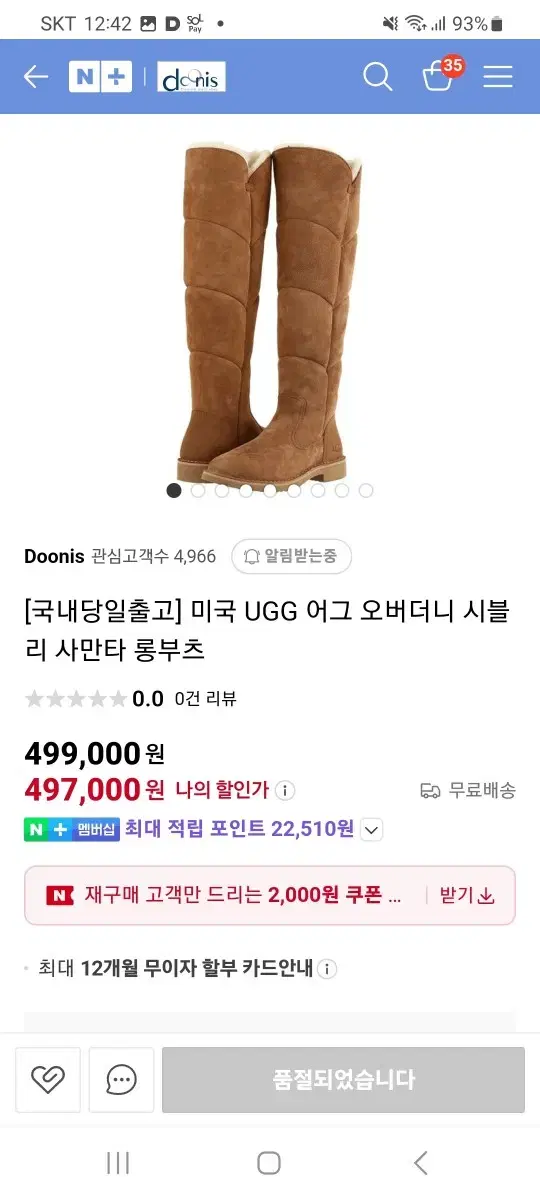Viewport: 540px width, 1200px height.
Task: Tap the info icon beside 나의 할인가
Action: (285, 790)
